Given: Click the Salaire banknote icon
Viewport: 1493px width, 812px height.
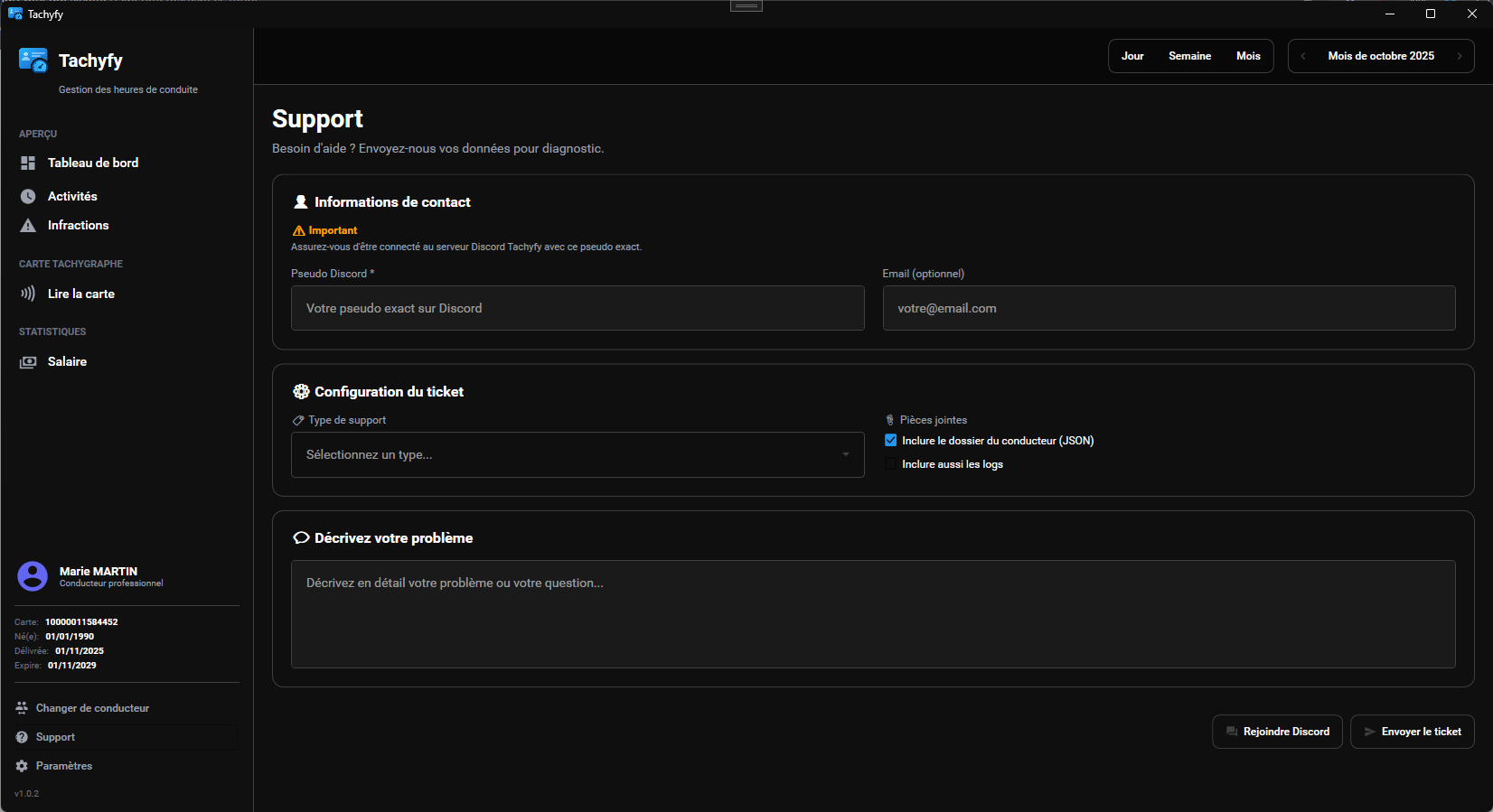Looking at the screenshot, I should click(x=28, y=361).
